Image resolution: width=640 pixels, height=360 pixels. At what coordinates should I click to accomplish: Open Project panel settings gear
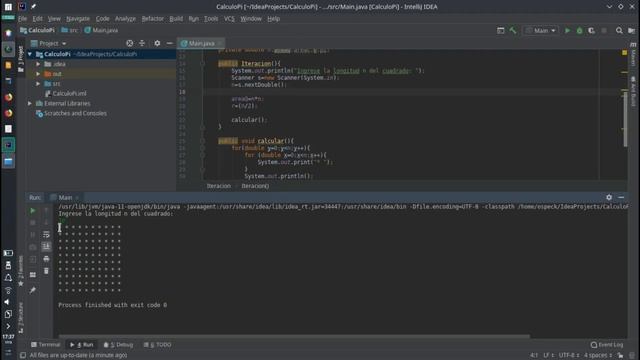(157, 43)
